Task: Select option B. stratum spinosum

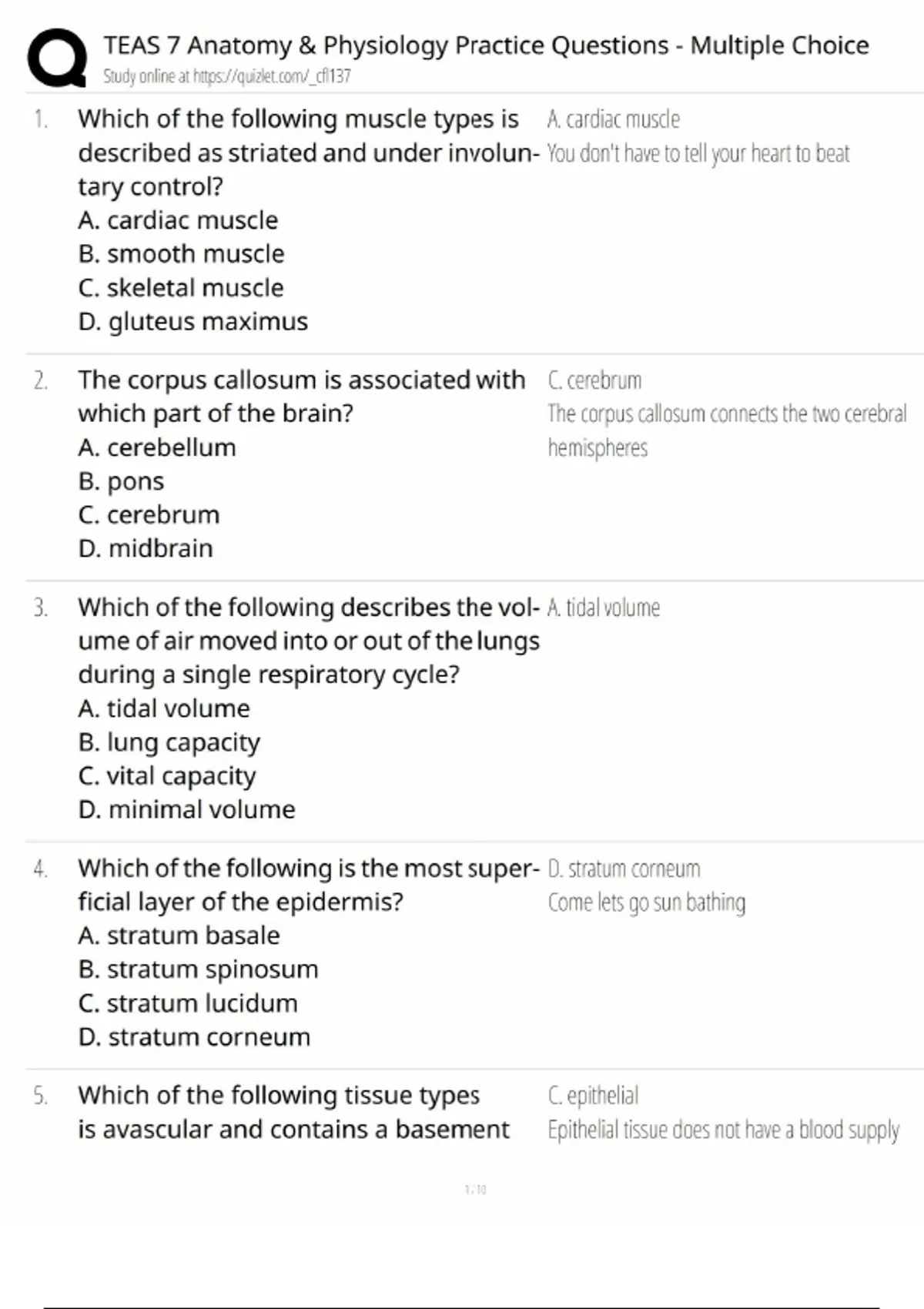Action: coord(198,969)
